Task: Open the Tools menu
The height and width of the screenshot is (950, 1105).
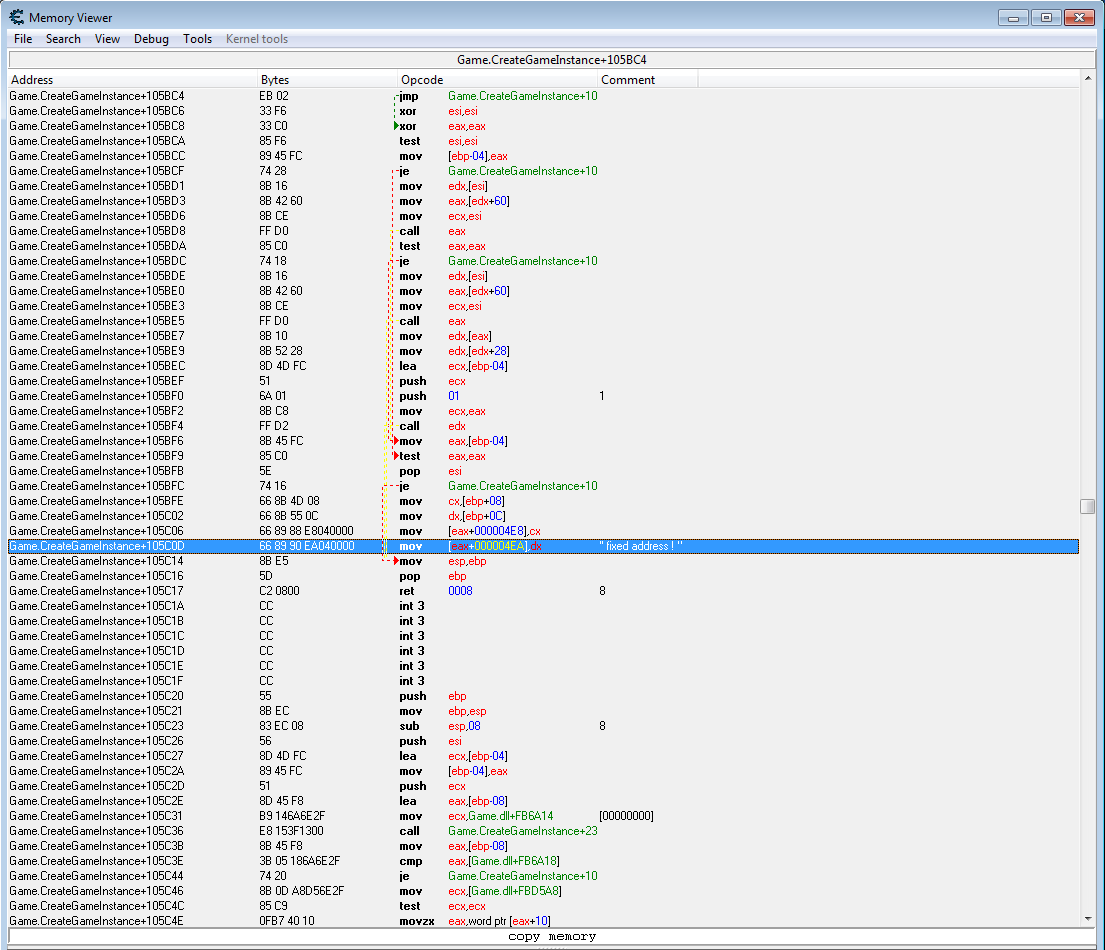Action: pyautogui.click(x=197, y=39)
